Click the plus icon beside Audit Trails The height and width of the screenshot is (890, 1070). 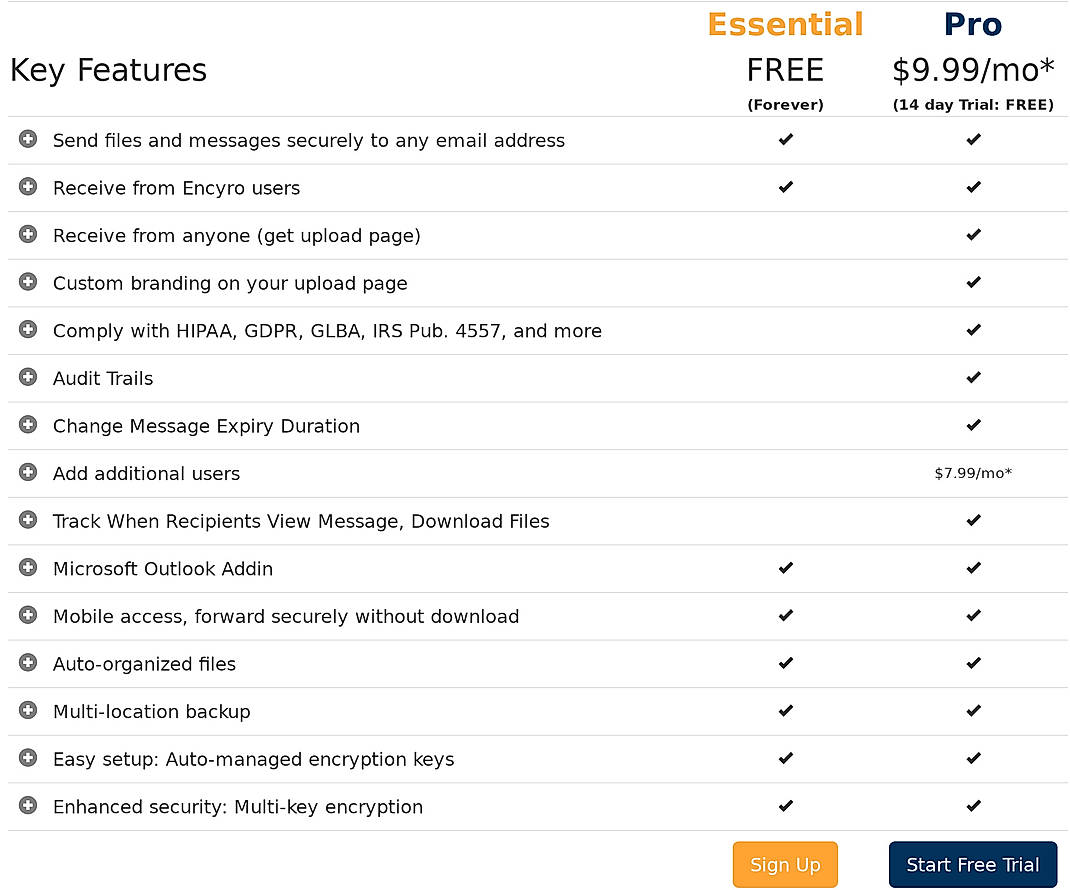point(27,377)
